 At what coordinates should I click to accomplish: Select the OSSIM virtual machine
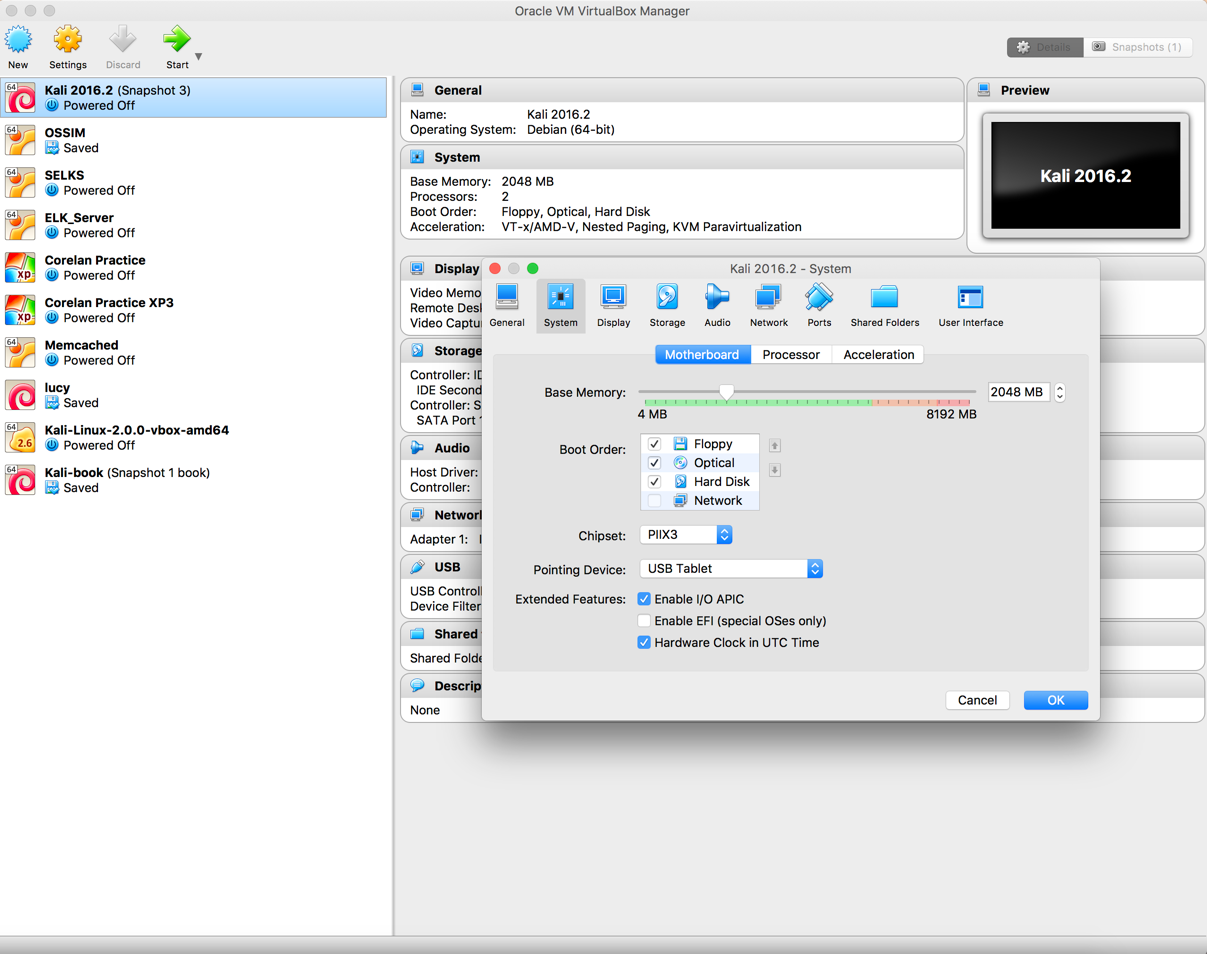pos(194,140)
